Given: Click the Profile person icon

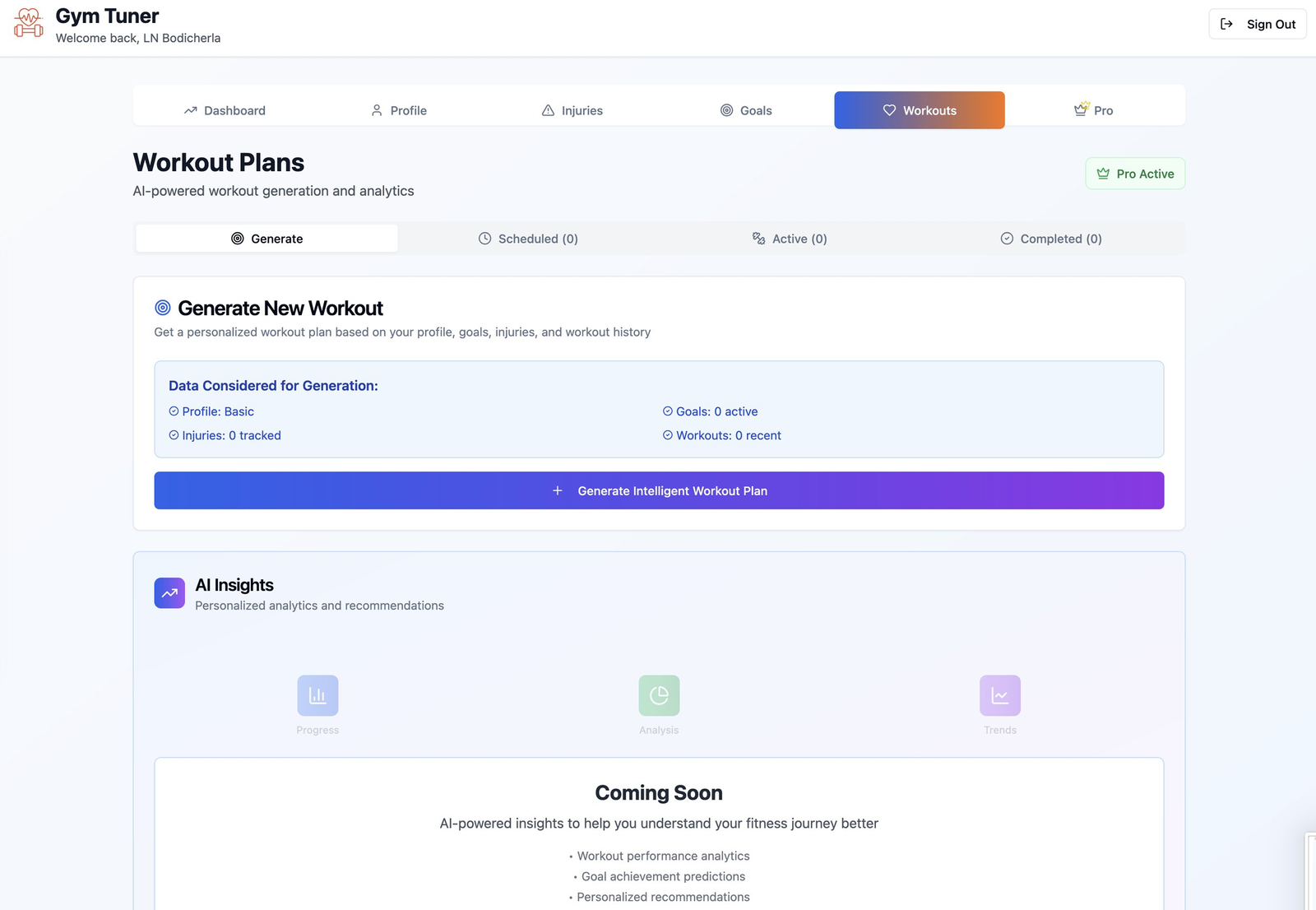Looking at the screenshot, I should [x=377, y=110].
